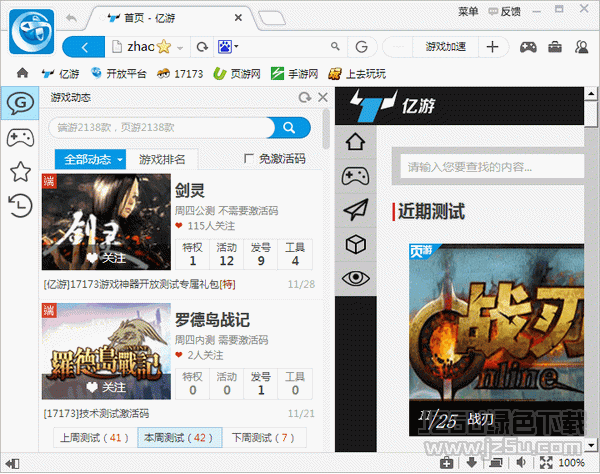
Task: Close the 游戏动态 panel
Action: click(x=323, y=98)
